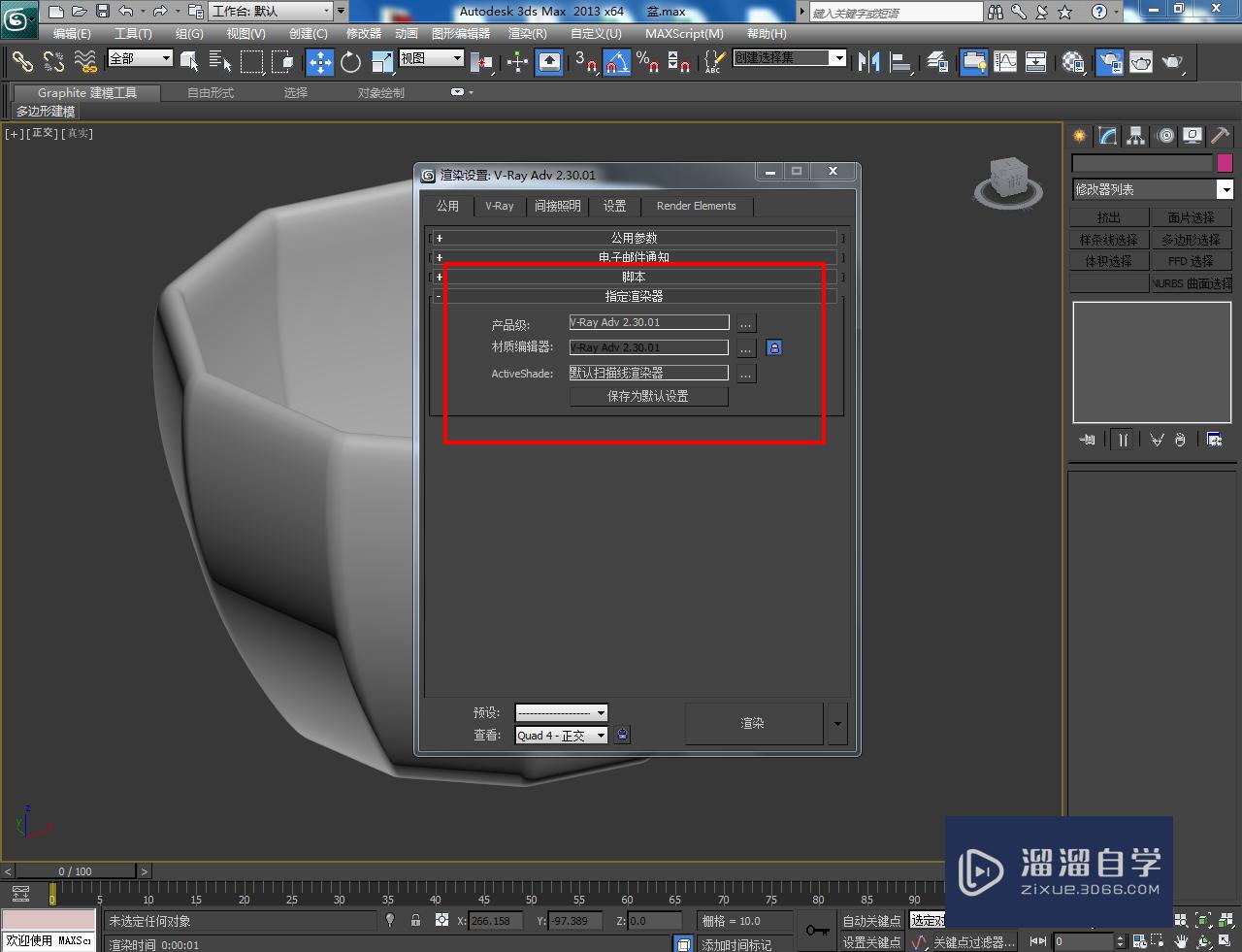Open the 修改器列表 dropdown
1242x952 pixels.
tap(1152, 189)
